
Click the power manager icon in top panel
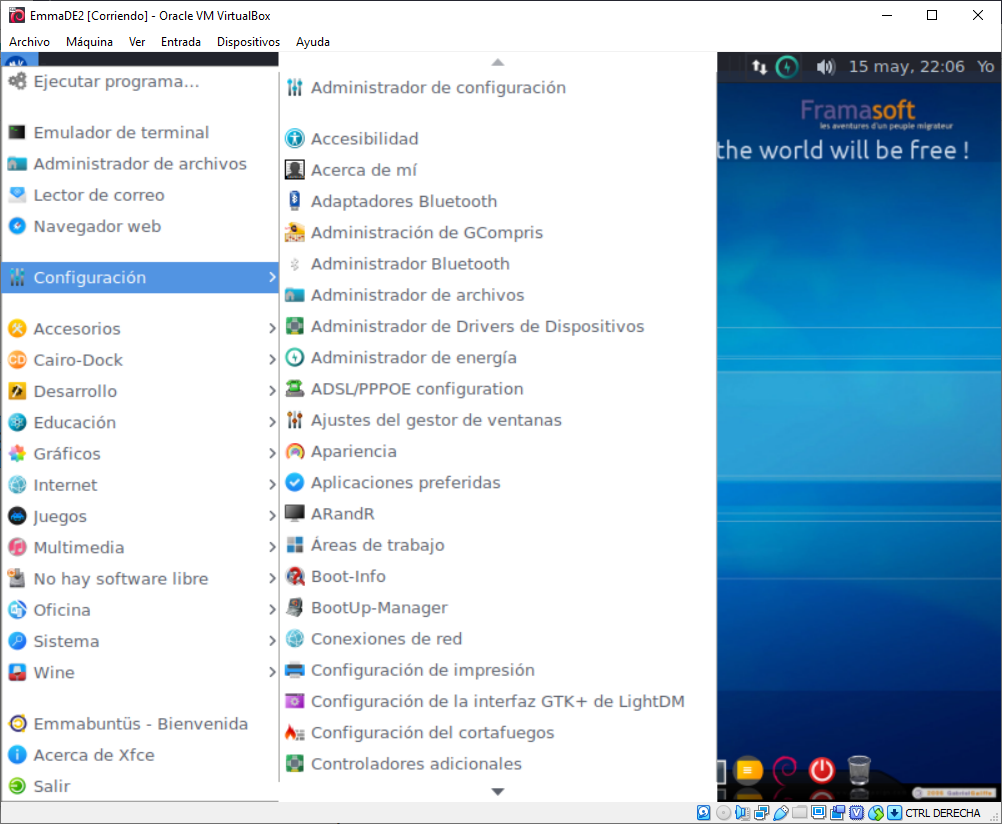pos(788,67)
